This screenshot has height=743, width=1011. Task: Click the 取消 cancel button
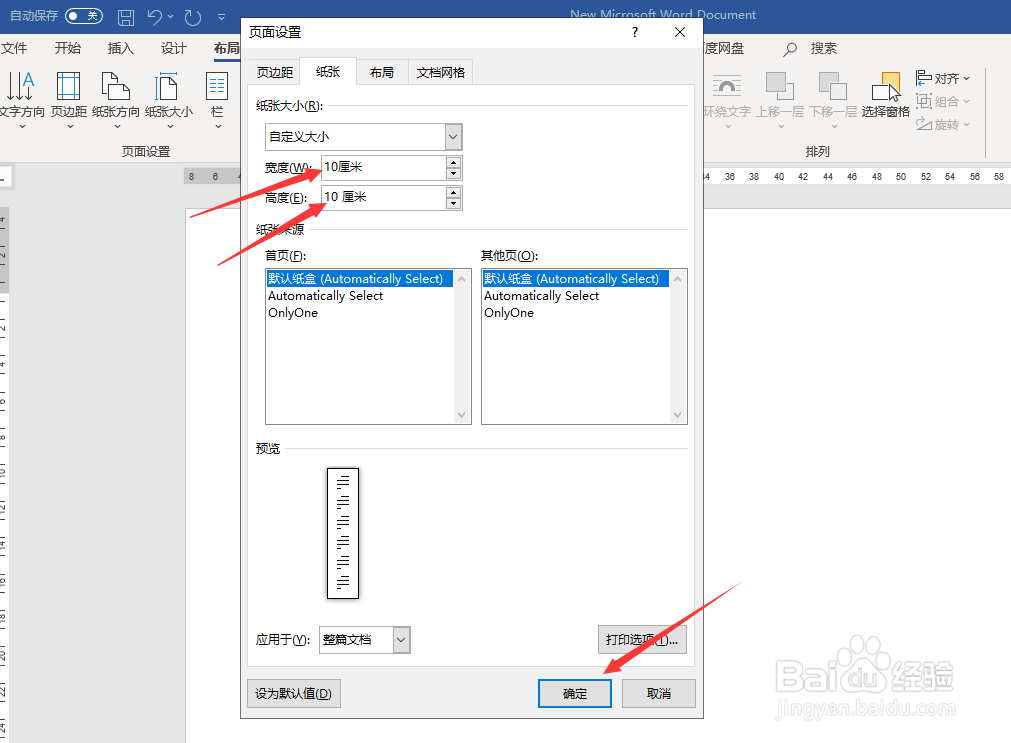659,693
